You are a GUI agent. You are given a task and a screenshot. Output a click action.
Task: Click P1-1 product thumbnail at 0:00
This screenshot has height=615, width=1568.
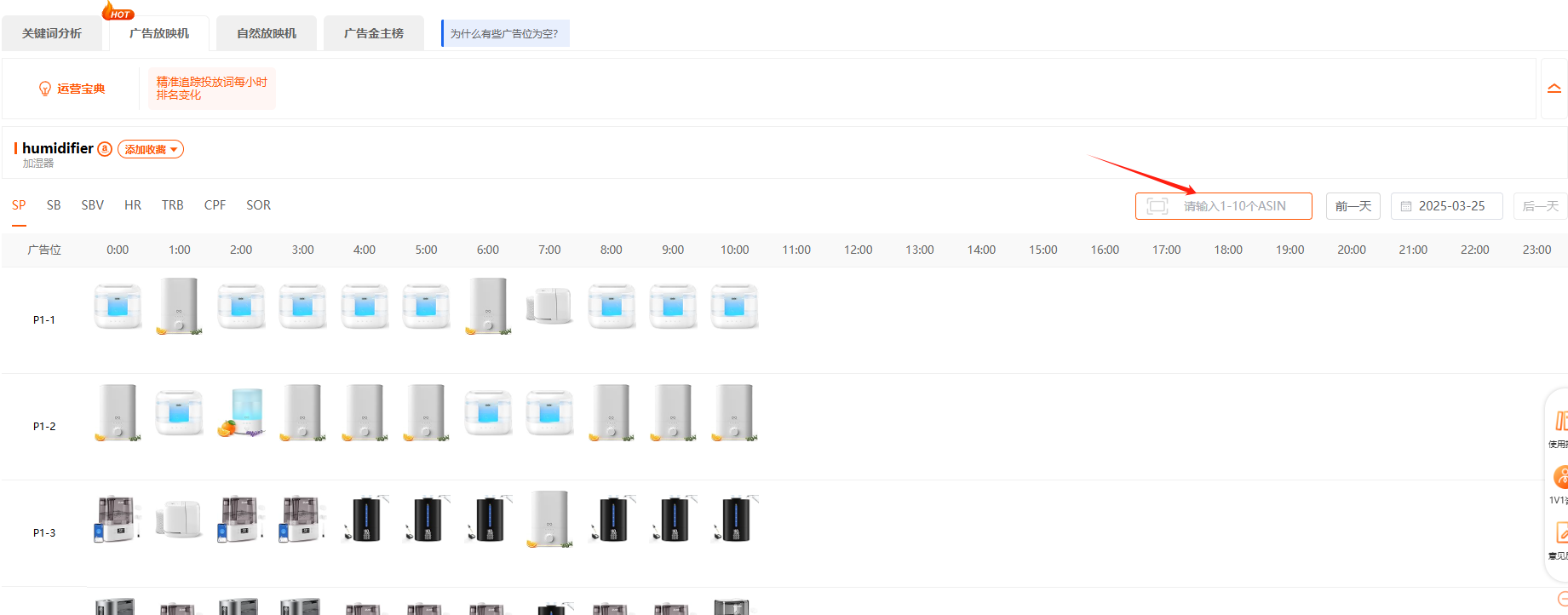point(118,306)
